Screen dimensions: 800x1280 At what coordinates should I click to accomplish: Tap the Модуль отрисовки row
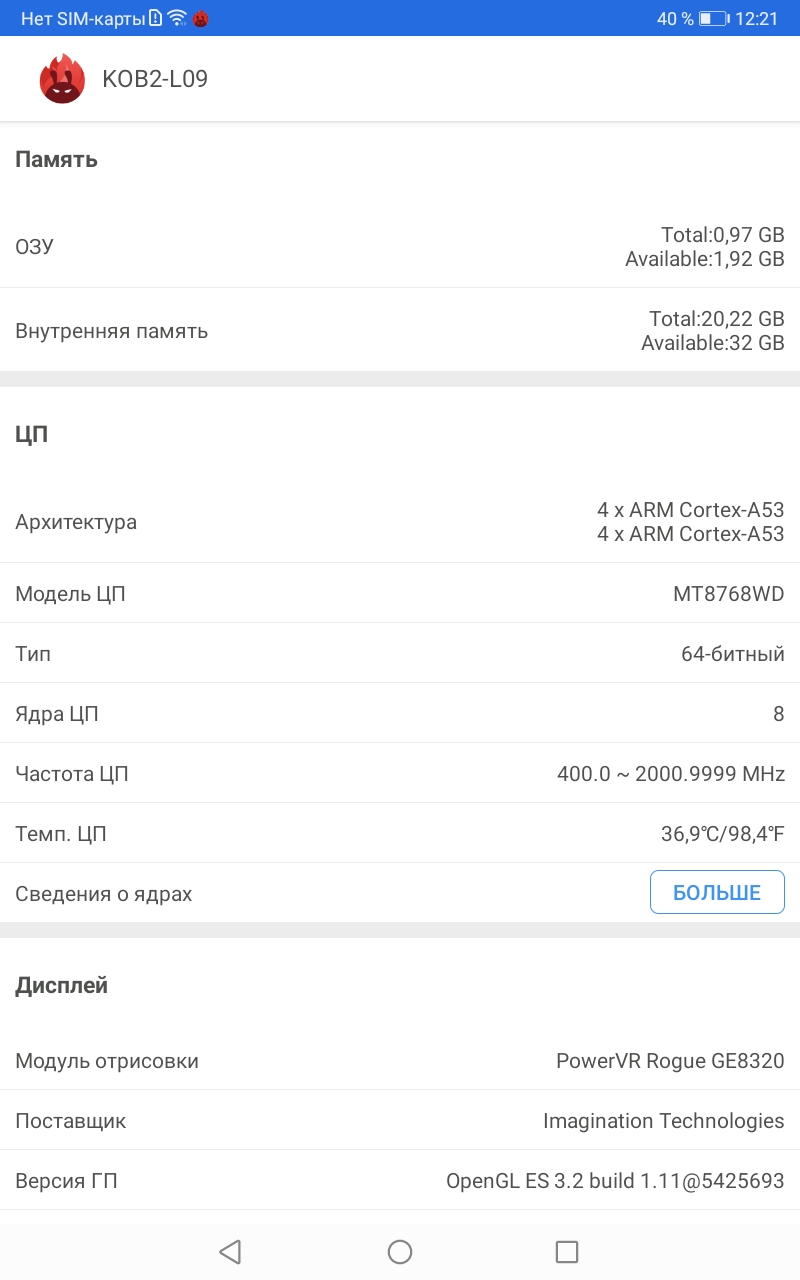(x=400, y=1061)
